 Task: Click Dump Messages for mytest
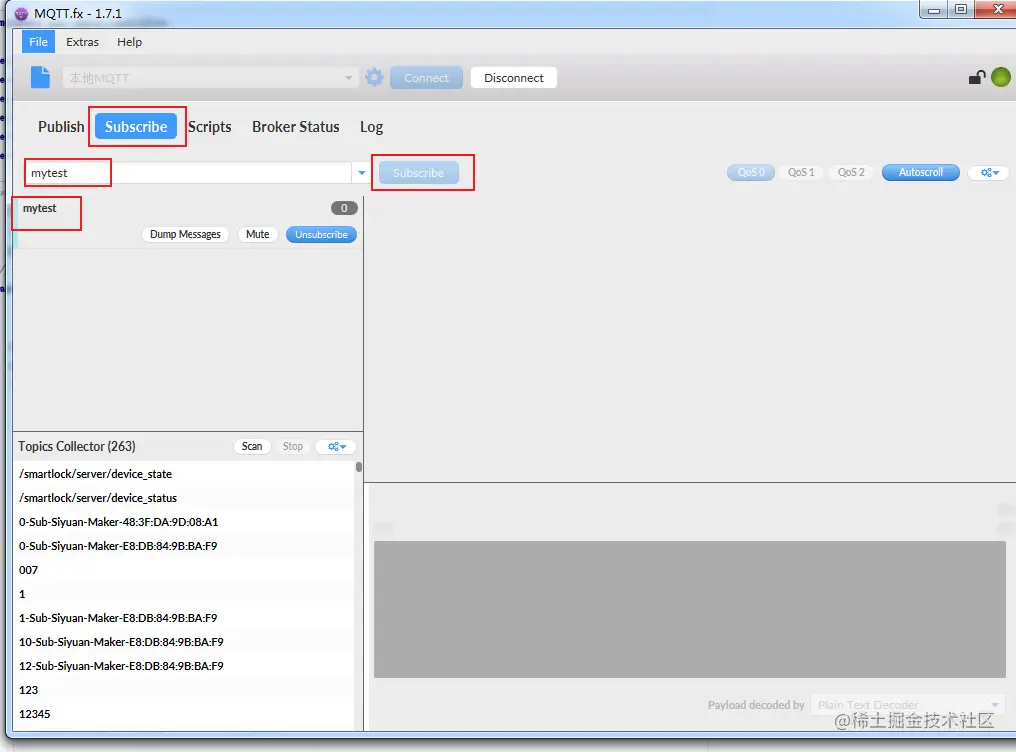point(185,234)
